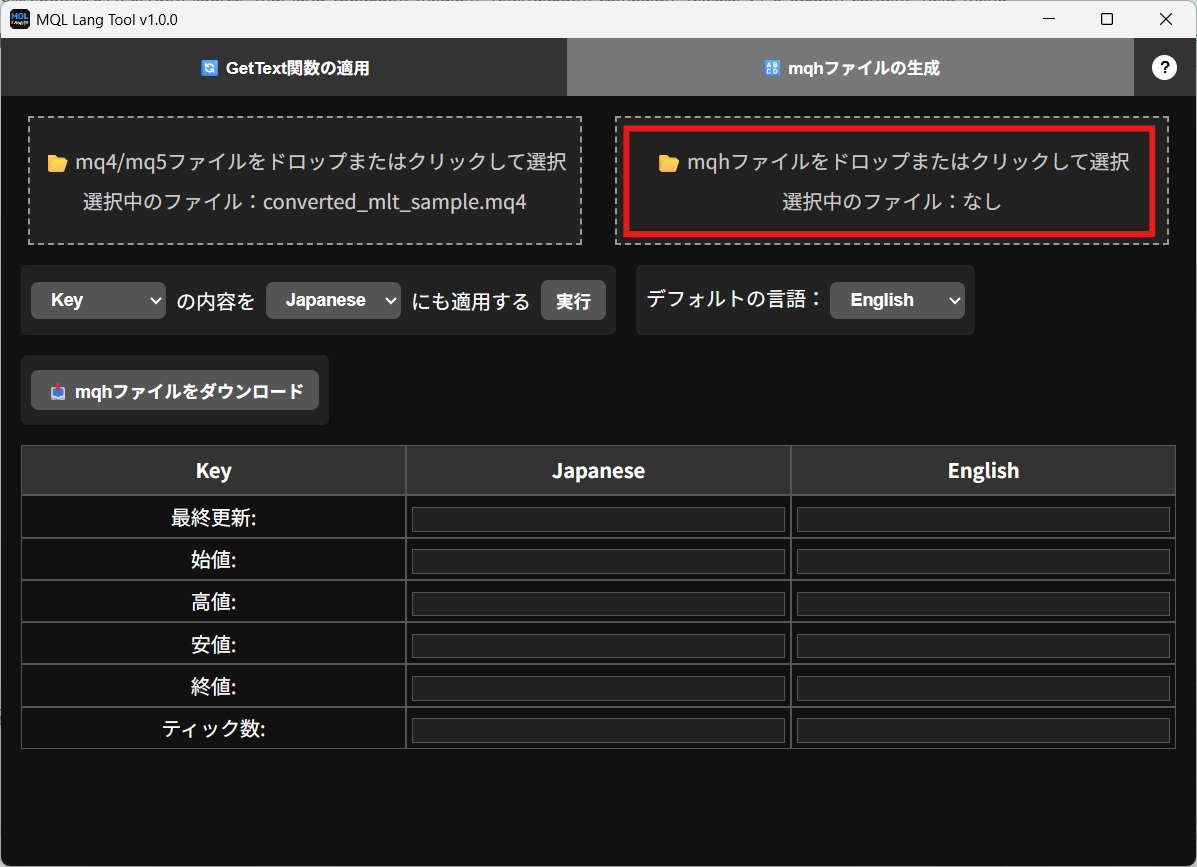Screen dimensions: 1197x867
Task: Click the MQL Lang Tool app icon in title bar
Action: click(20, 19)
